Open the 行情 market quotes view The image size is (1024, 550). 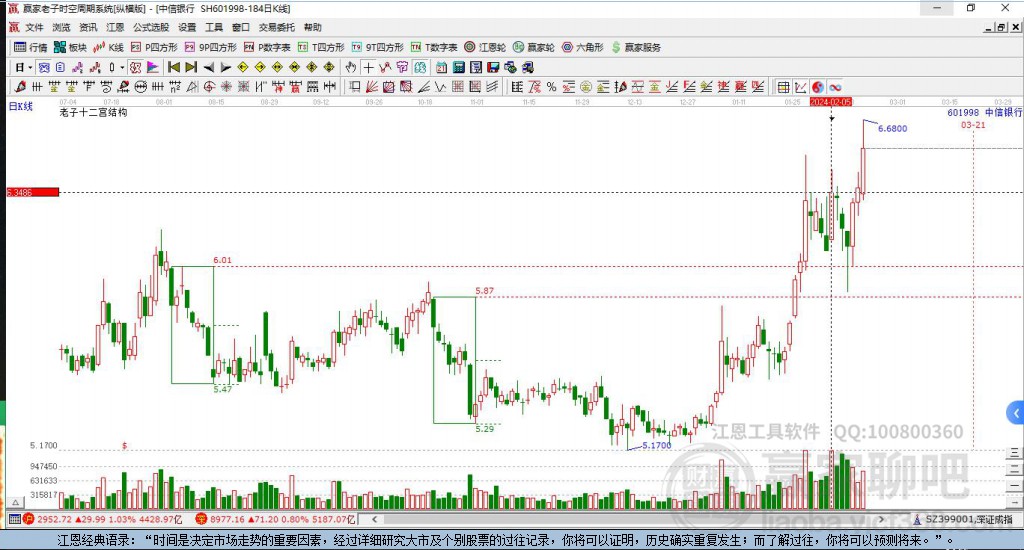pyautogui.click(x=31, y=47)
